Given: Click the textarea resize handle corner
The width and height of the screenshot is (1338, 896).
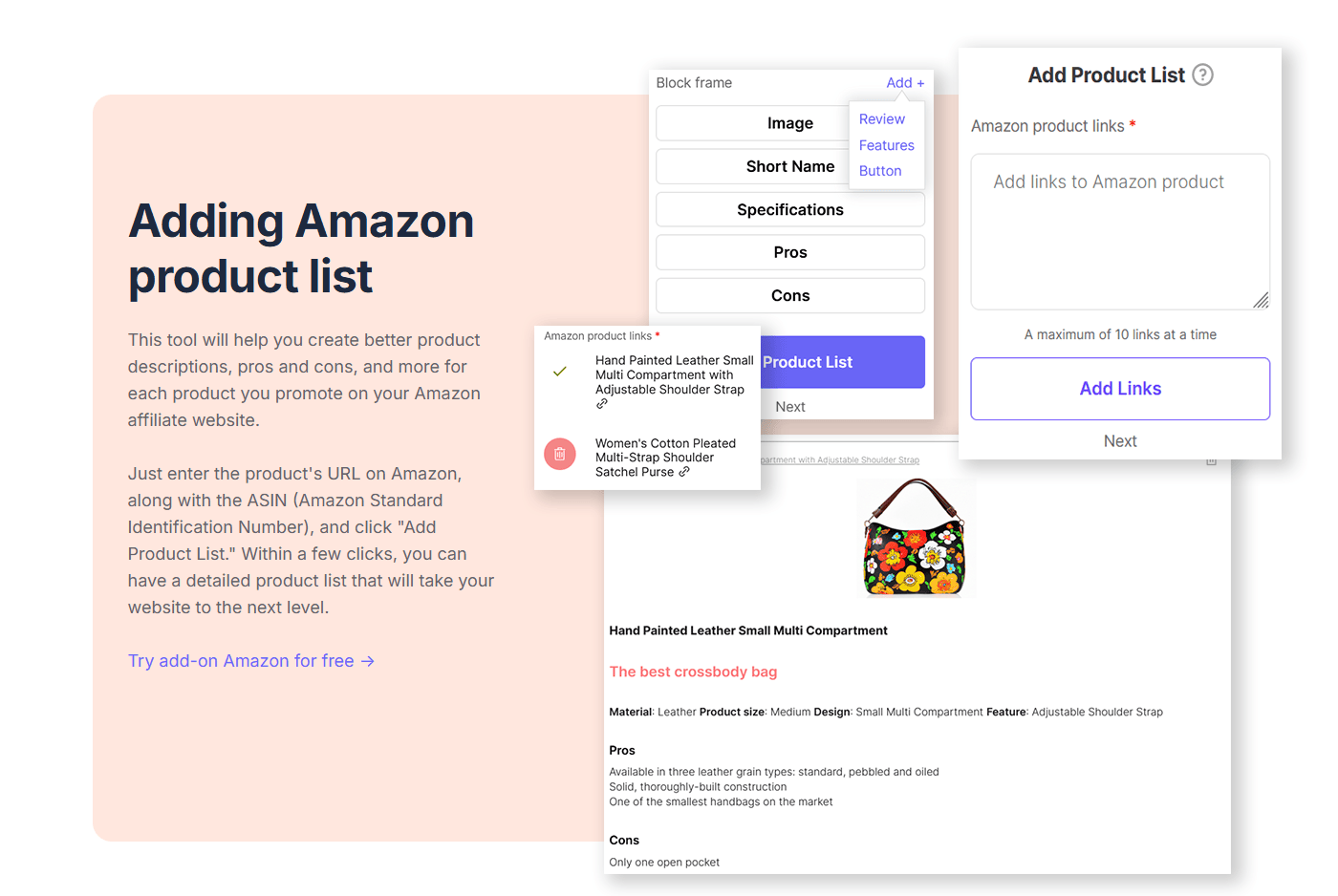Looking at the screenshot, I should click(x=1262, y=301).
